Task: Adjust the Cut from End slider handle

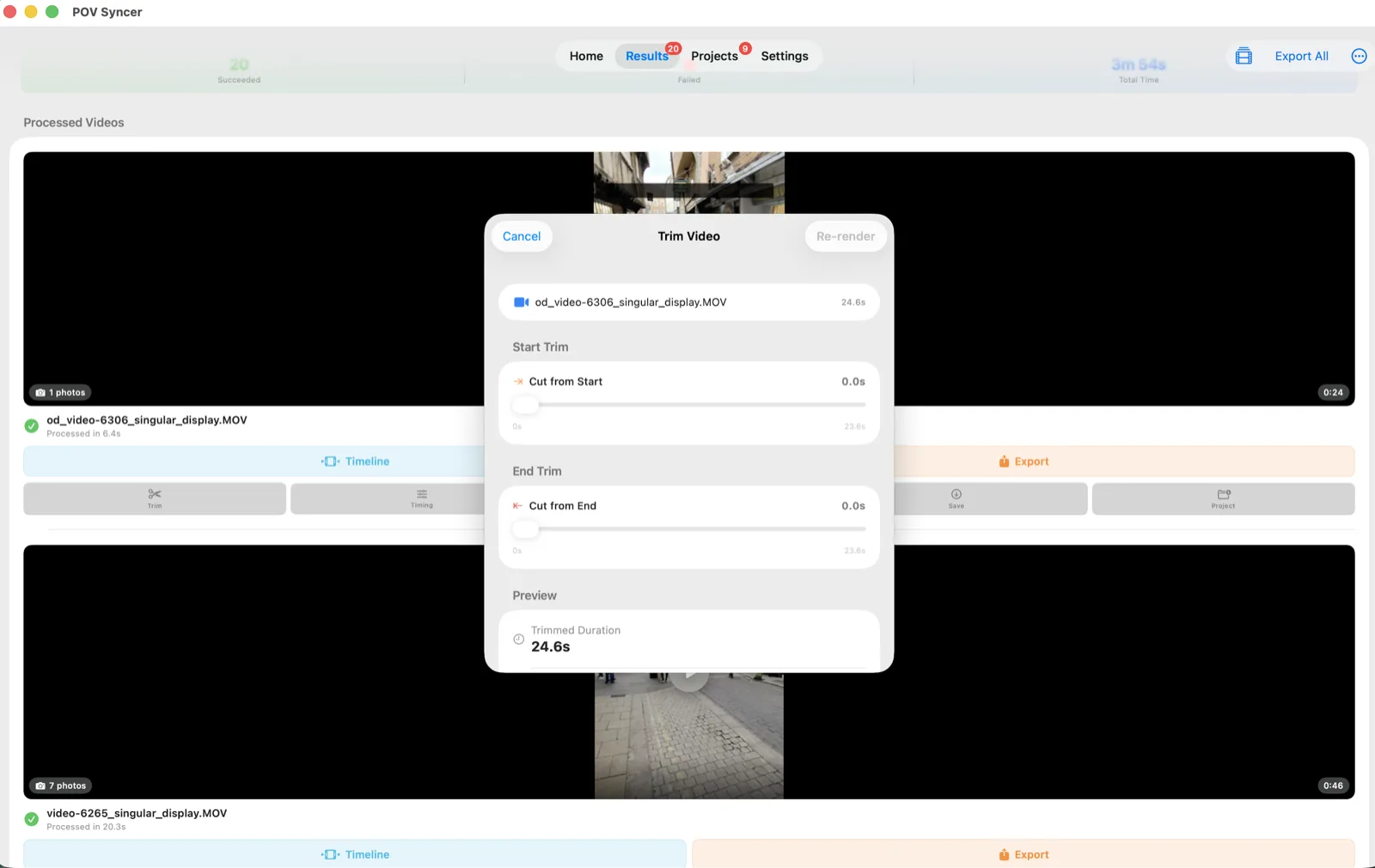Action: click(525, 529)
